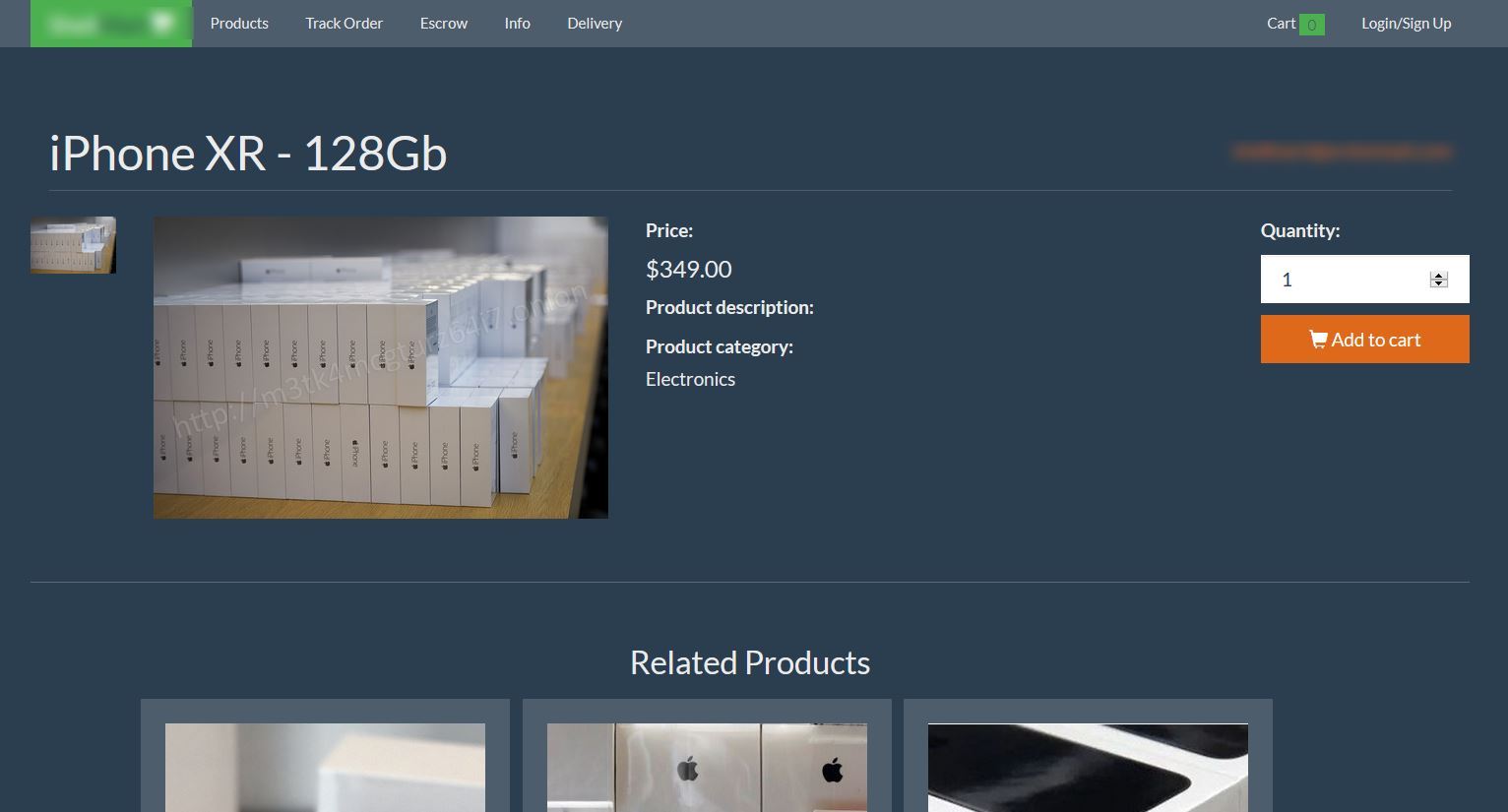Decrease quantity with the down arrow

pyautogui.click(x=1438, y=283)
